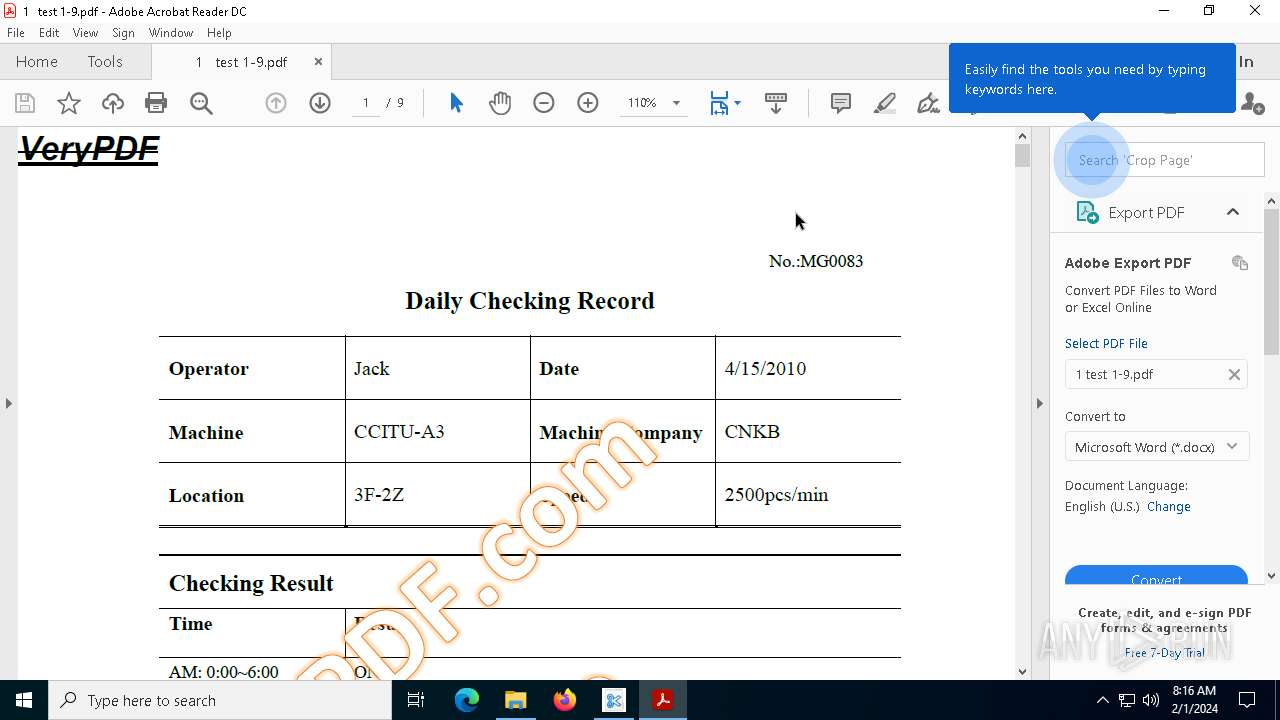Open the notifications action center icon
The image size is (1280, 720).
1247,700
